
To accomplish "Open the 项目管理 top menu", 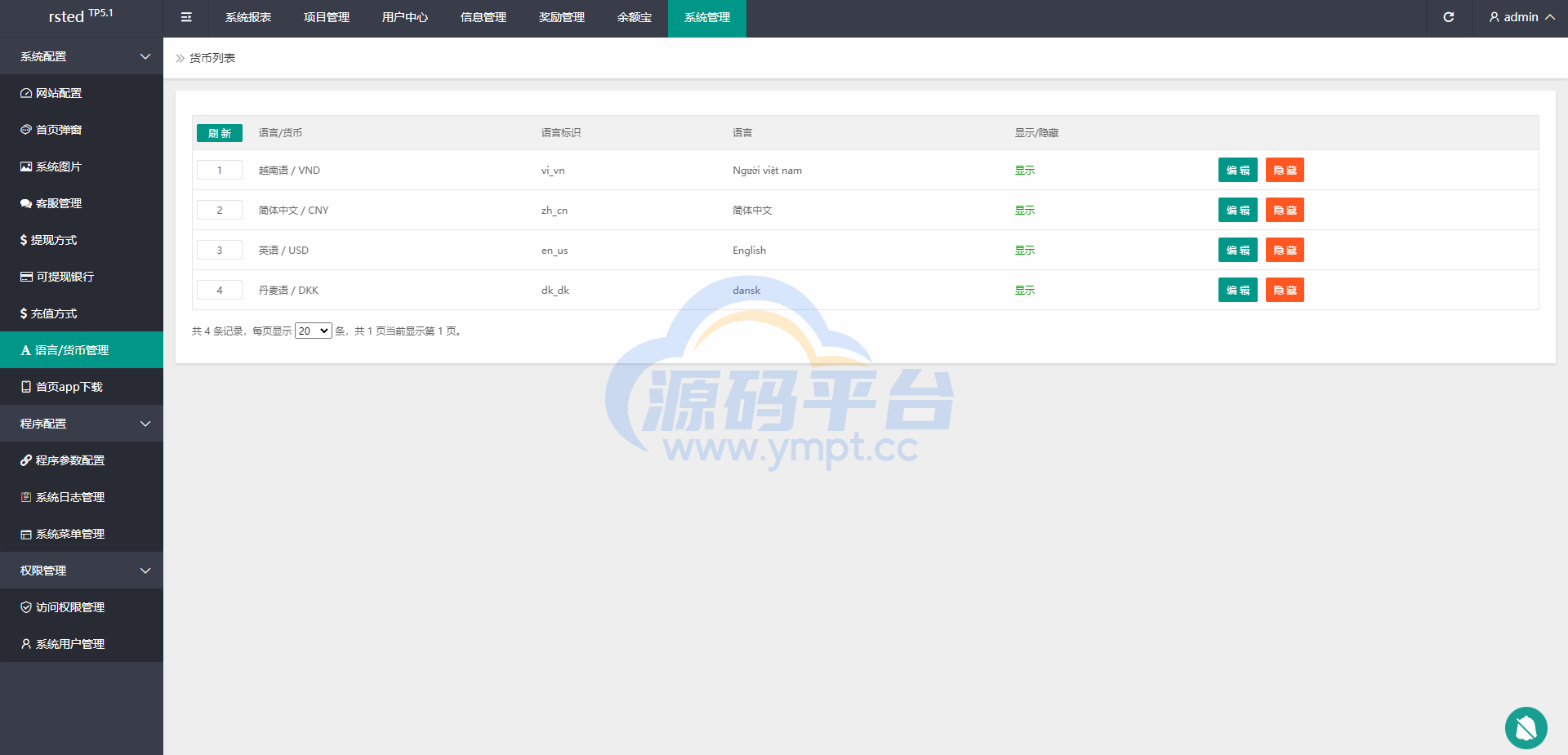I will click(327, 17).
